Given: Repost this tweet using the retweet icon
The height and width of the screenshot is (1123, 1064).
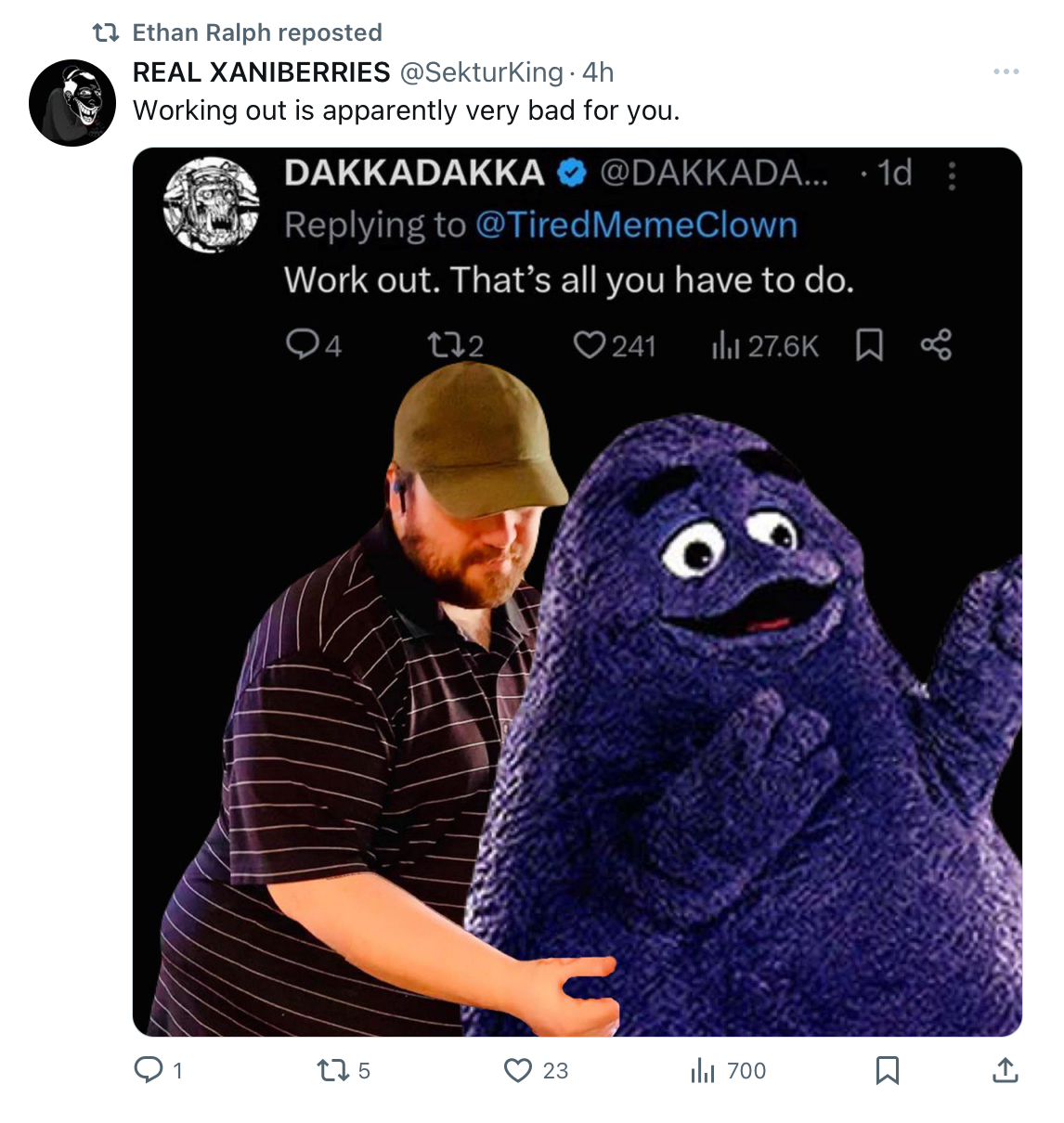Looking at the screenshot, I should [x=333, y=1070].
